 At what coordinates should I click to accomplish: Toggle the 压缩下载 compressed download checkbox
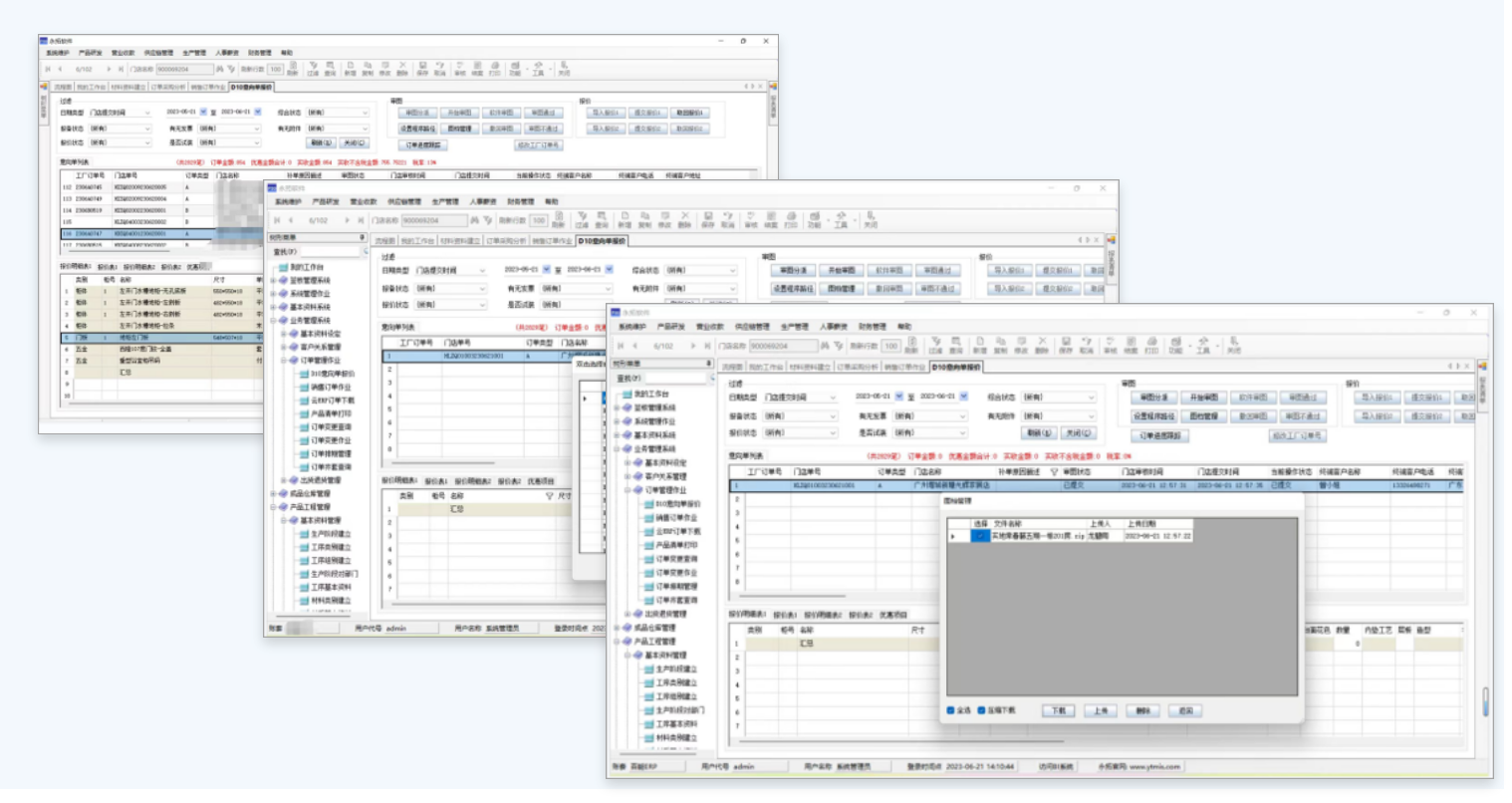[x=981, y=710]
